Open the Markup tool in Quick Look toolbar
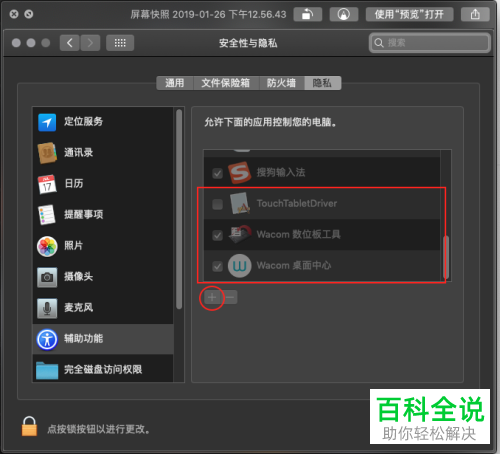Image resolution: width=500 pixels, height=454 pixels. point(344,14)
